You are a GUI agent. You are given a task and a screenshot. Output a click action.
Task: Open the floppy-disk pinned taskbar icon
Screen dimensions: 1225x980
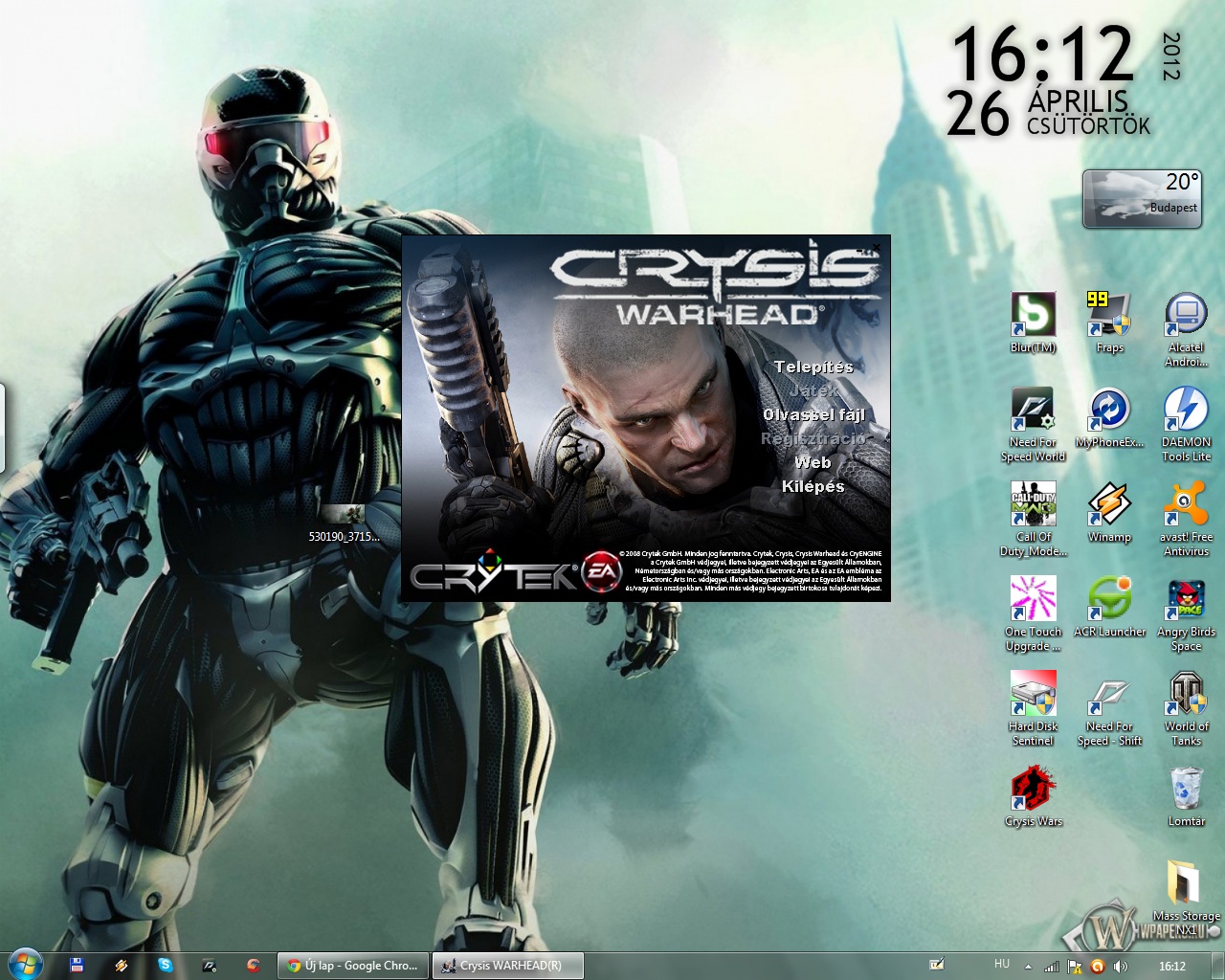pos(77,966)
